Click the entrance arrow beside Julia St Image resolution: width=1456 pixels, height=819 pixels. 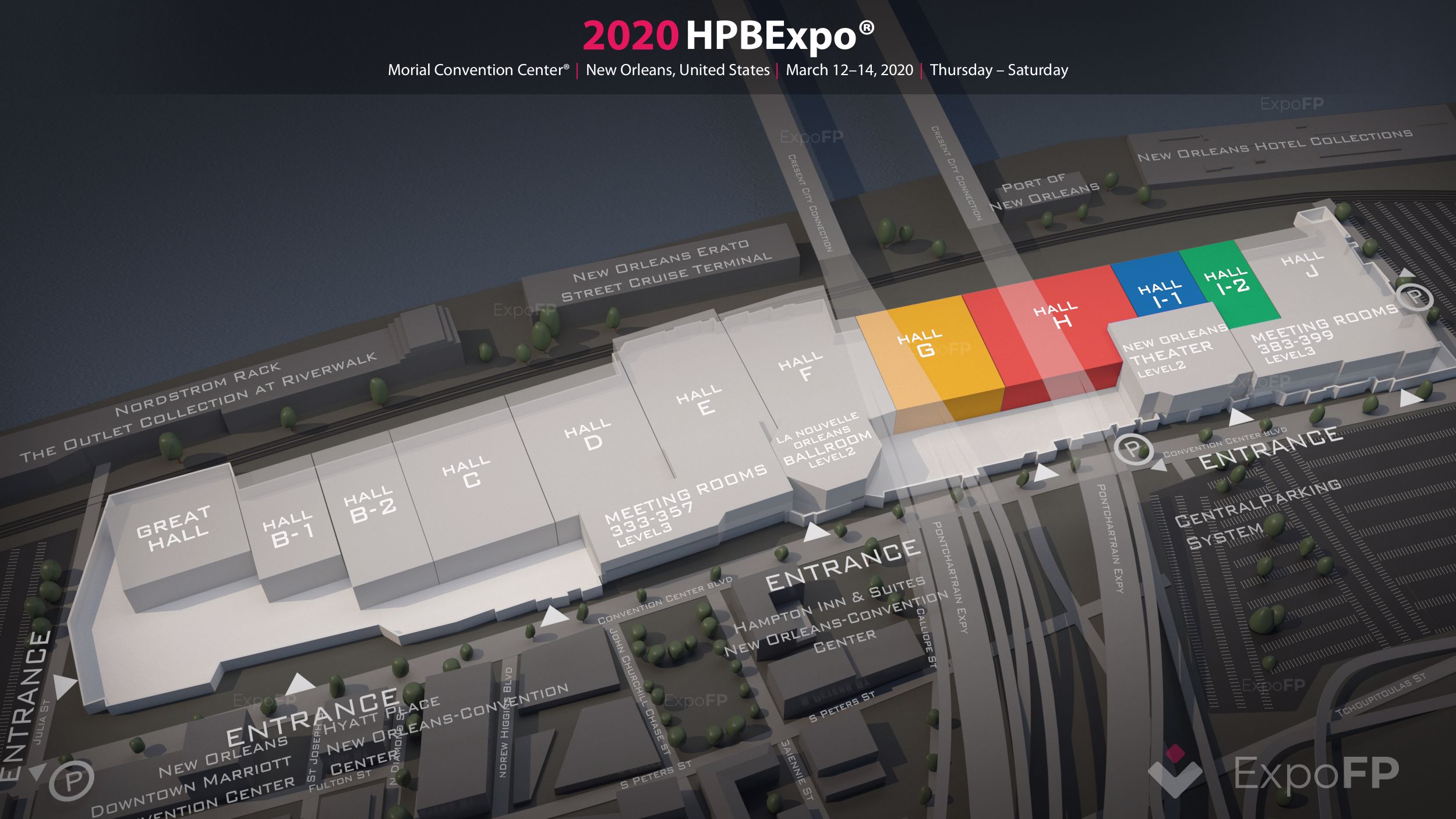click(66, 686)
